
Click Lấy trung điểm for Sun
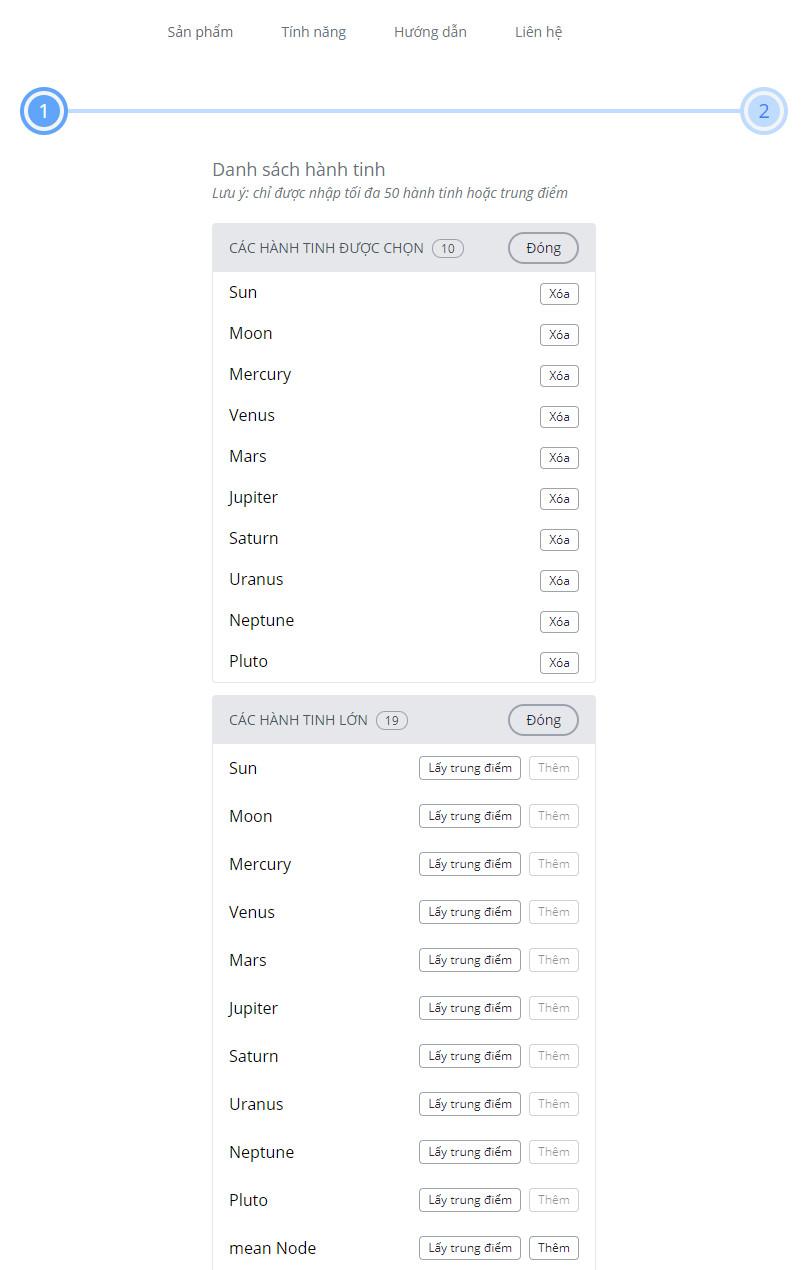tap(469, 767)
